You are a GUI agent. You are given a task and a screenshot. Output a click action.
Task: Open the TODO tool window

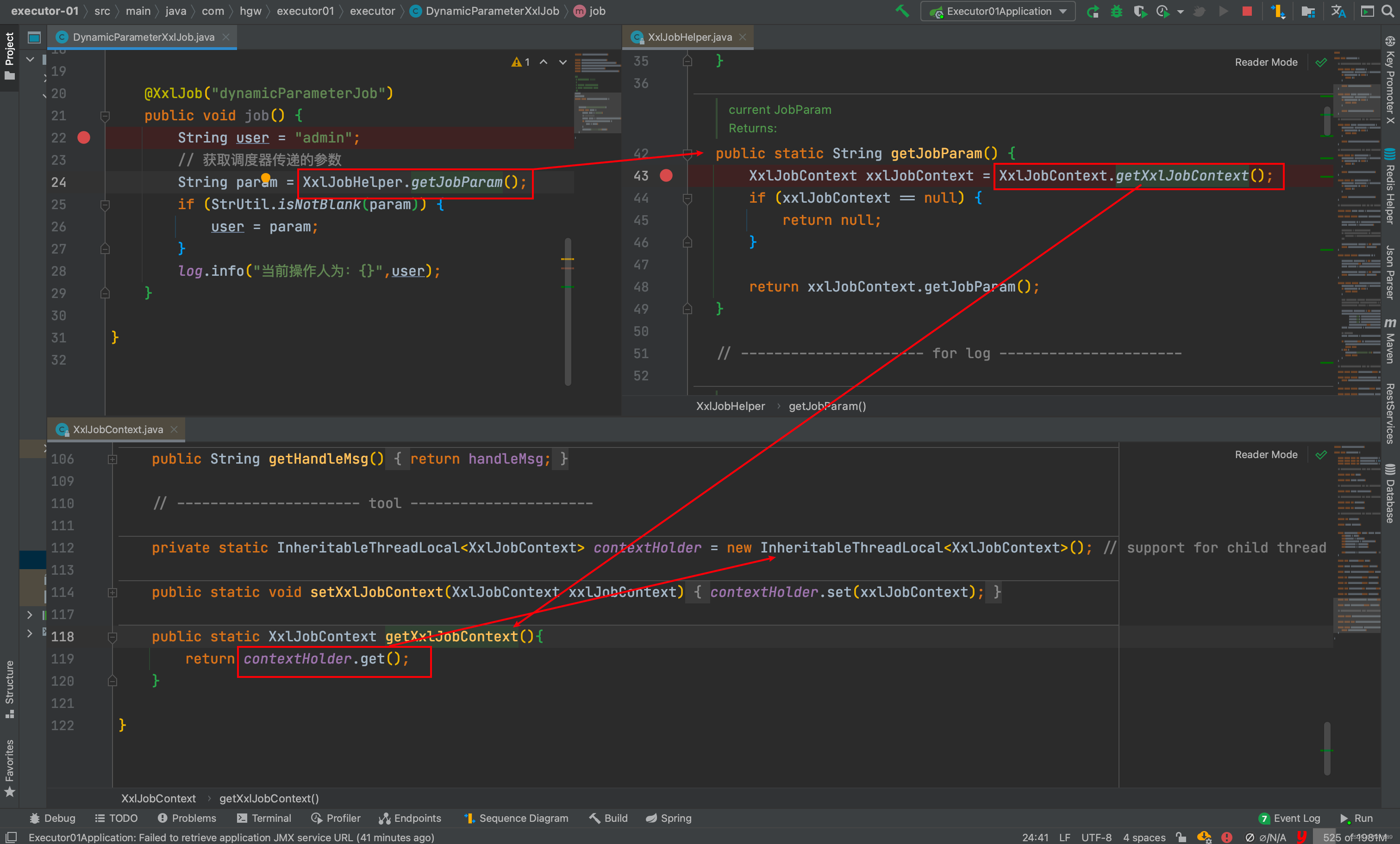pyautogui.click(x=116, y=818)
